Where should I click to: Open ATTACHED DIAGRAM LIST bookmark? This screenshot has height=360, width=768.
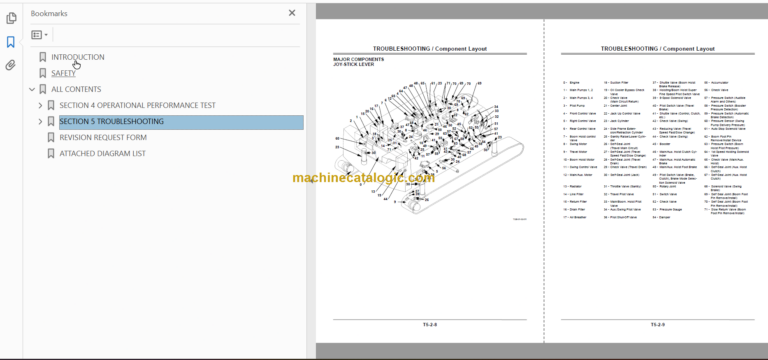[x=102, y=154]
